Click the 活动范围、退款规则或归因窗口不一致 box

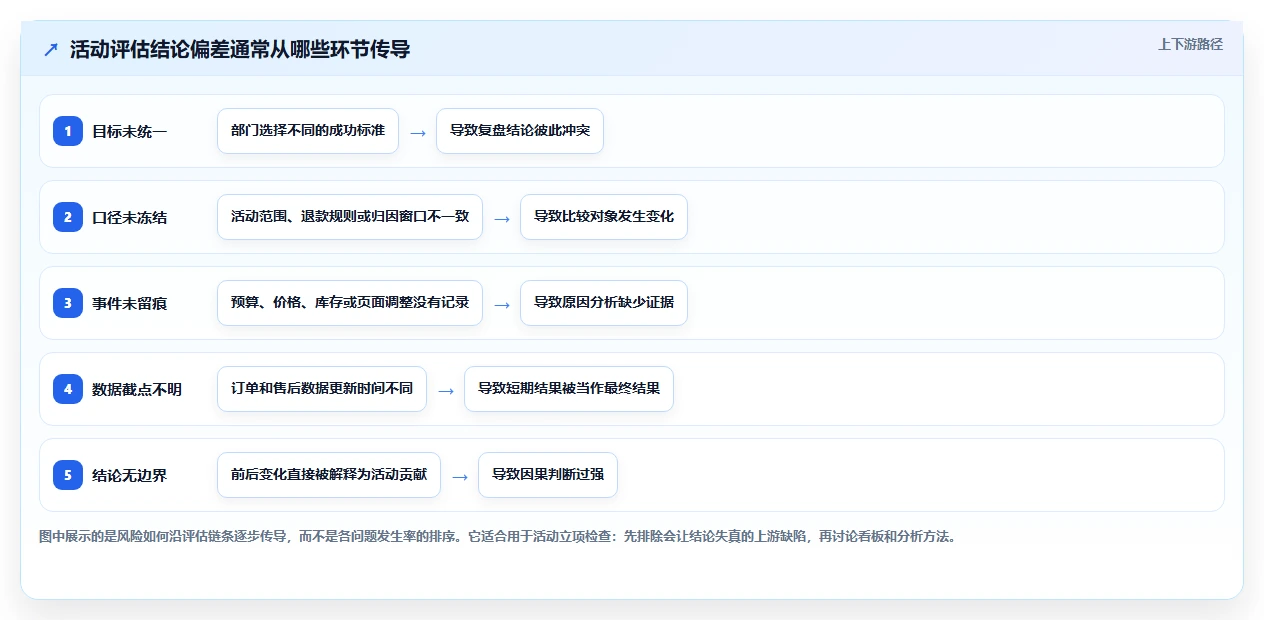[350, 217]
